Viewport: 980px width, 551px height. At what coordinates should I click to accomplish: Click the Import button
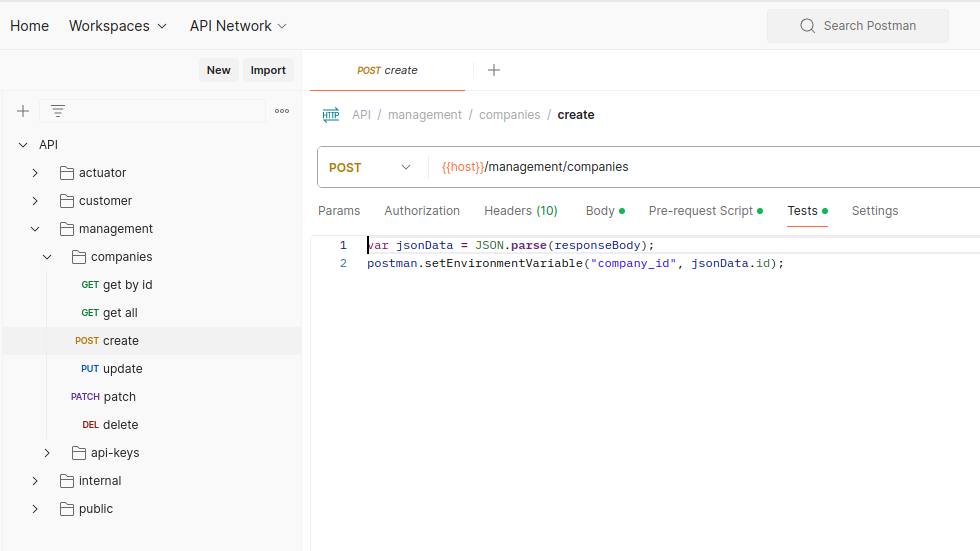click(x=268, y=70)
